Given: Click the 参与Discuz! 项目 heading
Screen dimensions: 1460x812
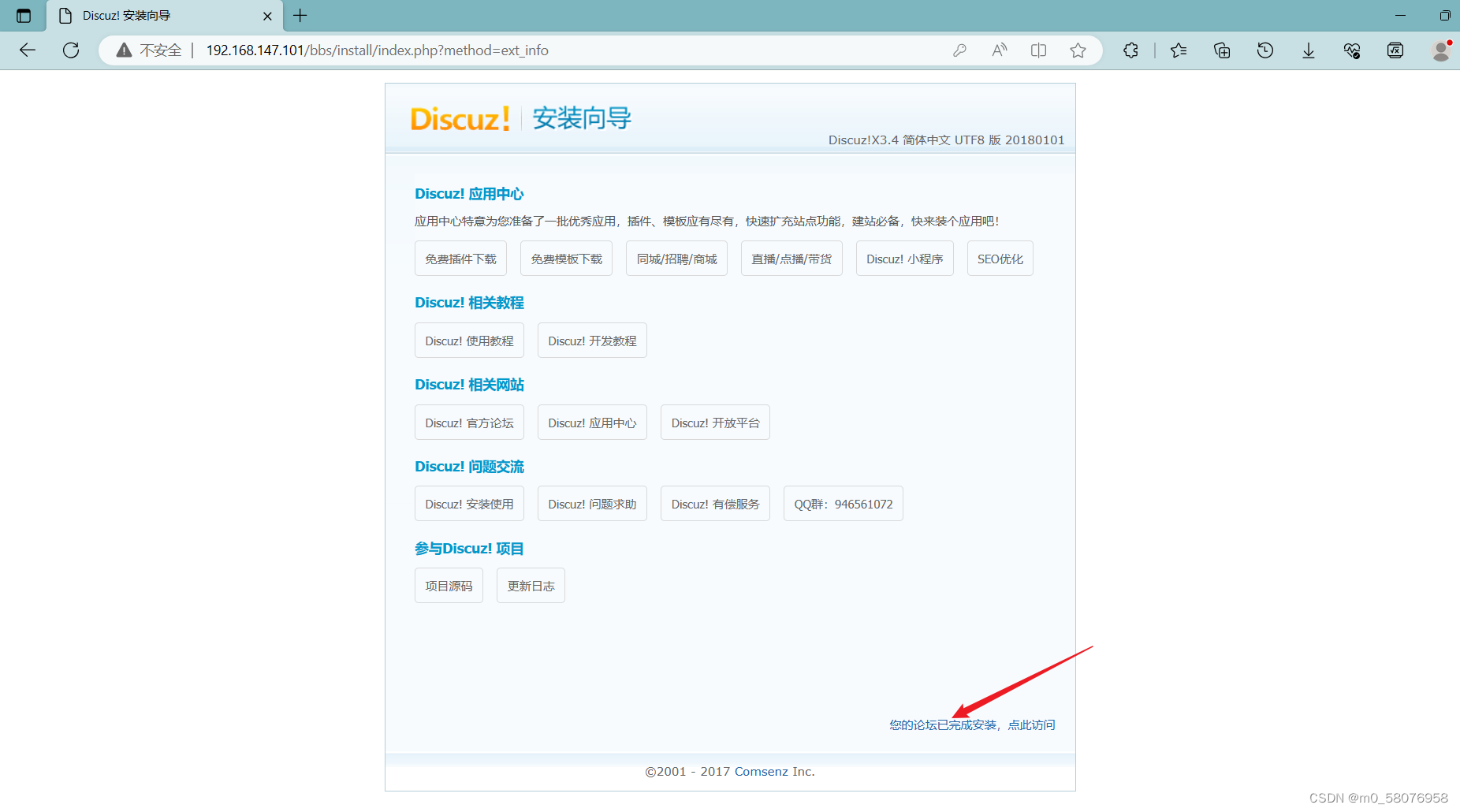Looking at the screenshot, I should pos(469,549).
